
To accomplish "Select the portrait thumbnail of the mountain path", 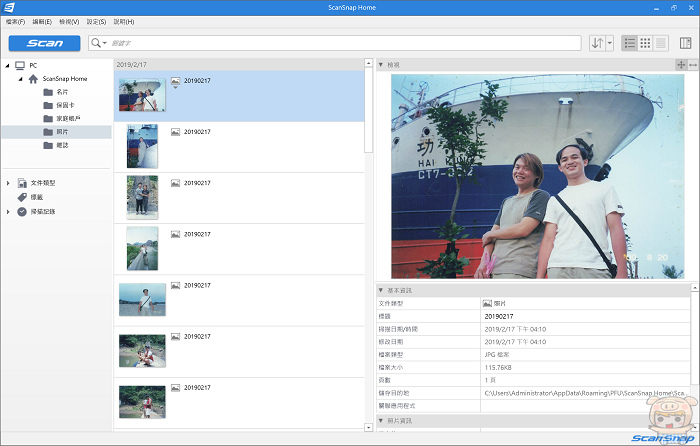I will pos(142,248).
